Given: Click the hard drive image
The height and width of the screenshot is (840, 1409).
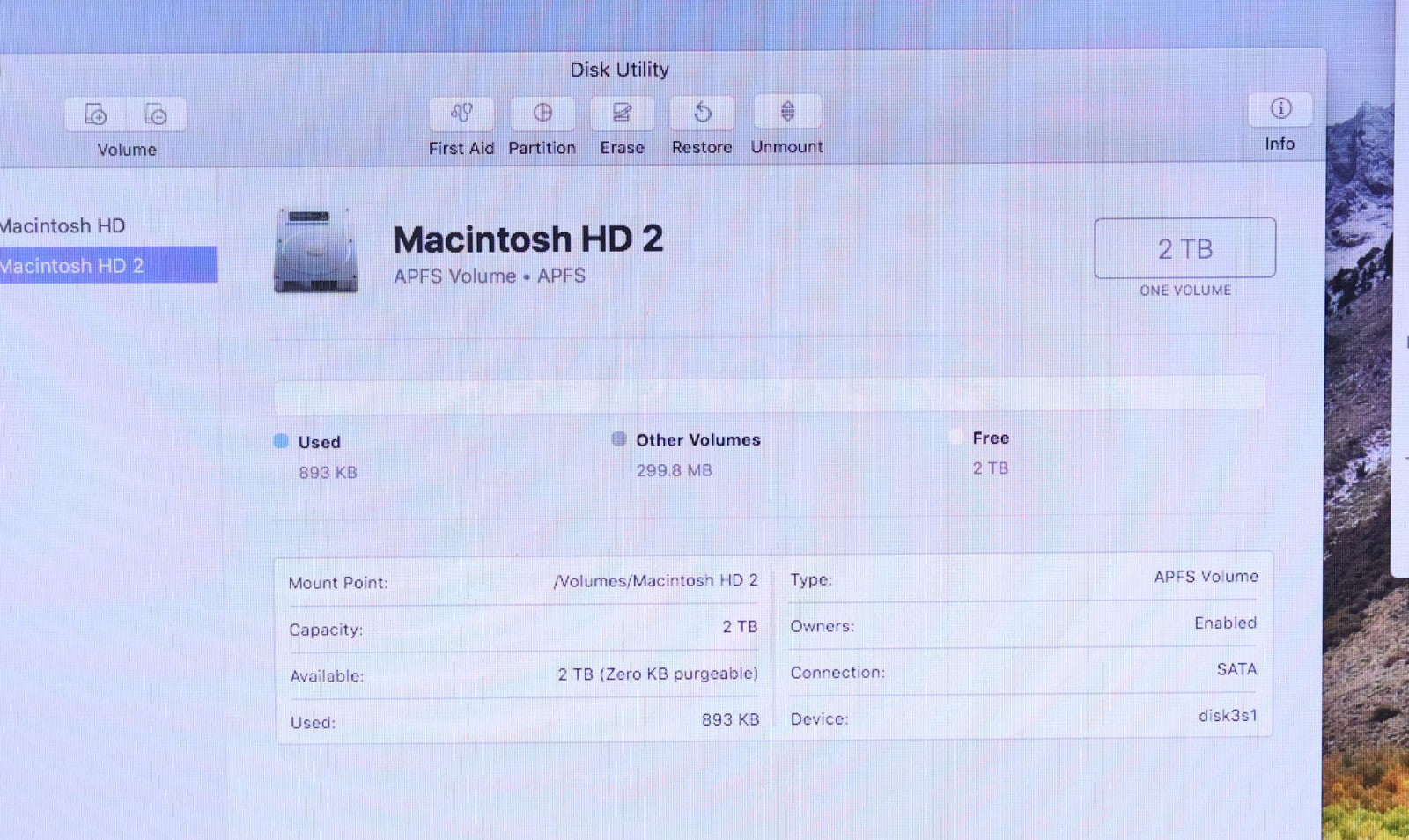Looking at the screenshot, I should coord(316,251).
